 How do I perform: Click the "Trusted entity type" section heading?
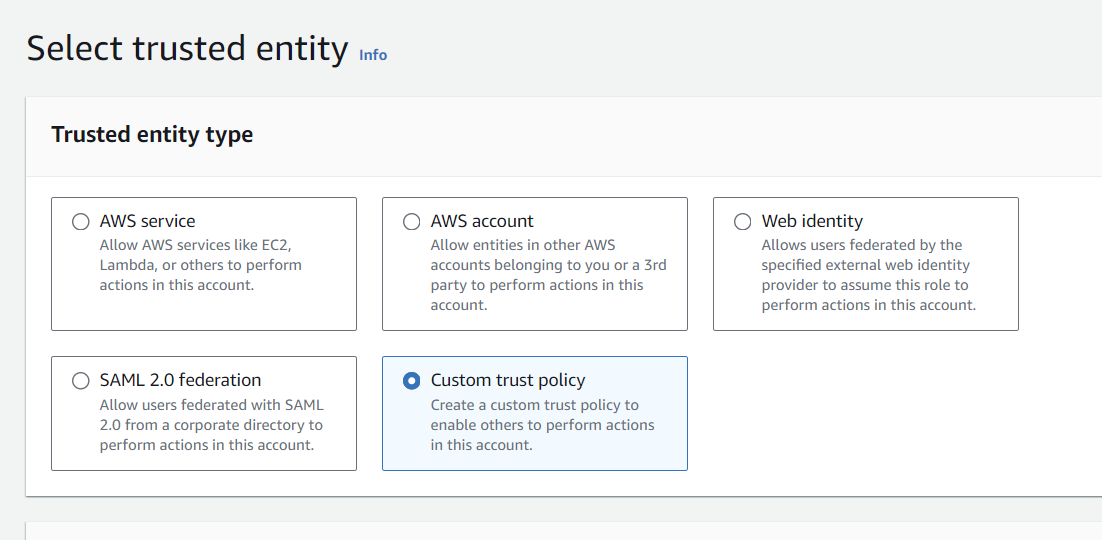[152, 134]
